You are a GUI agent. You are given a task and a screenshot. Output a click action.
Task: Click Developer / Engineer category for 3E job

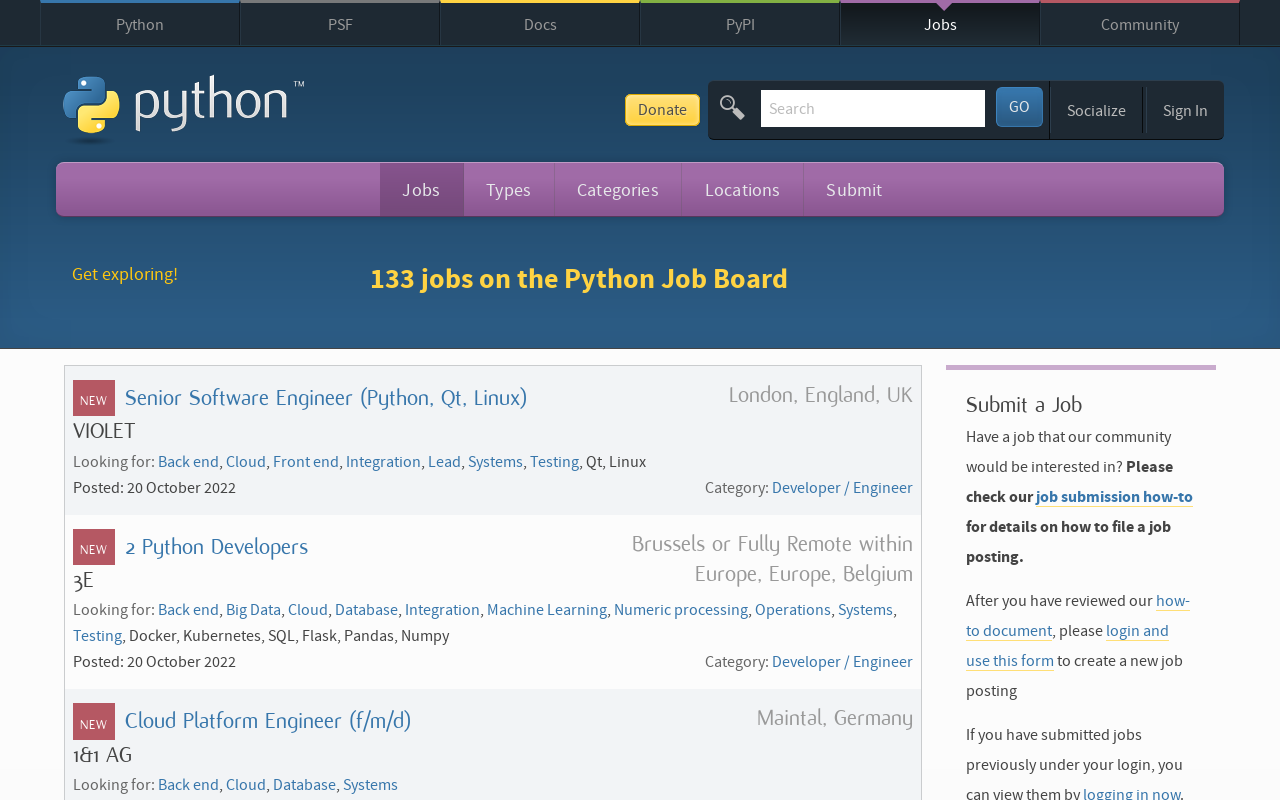coord(842,662)
